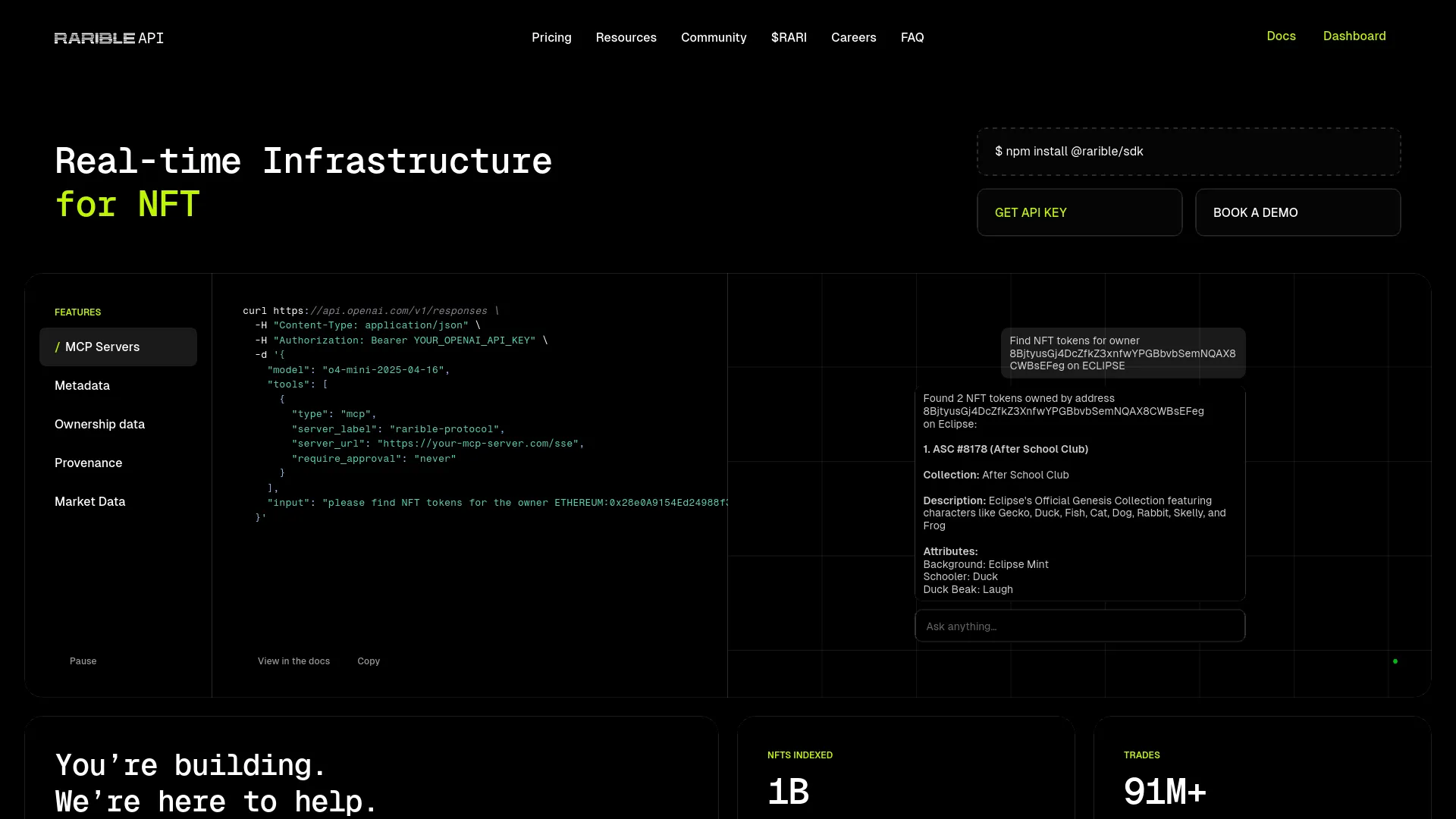Focus the Ask anything input field

click(1080, 626)
